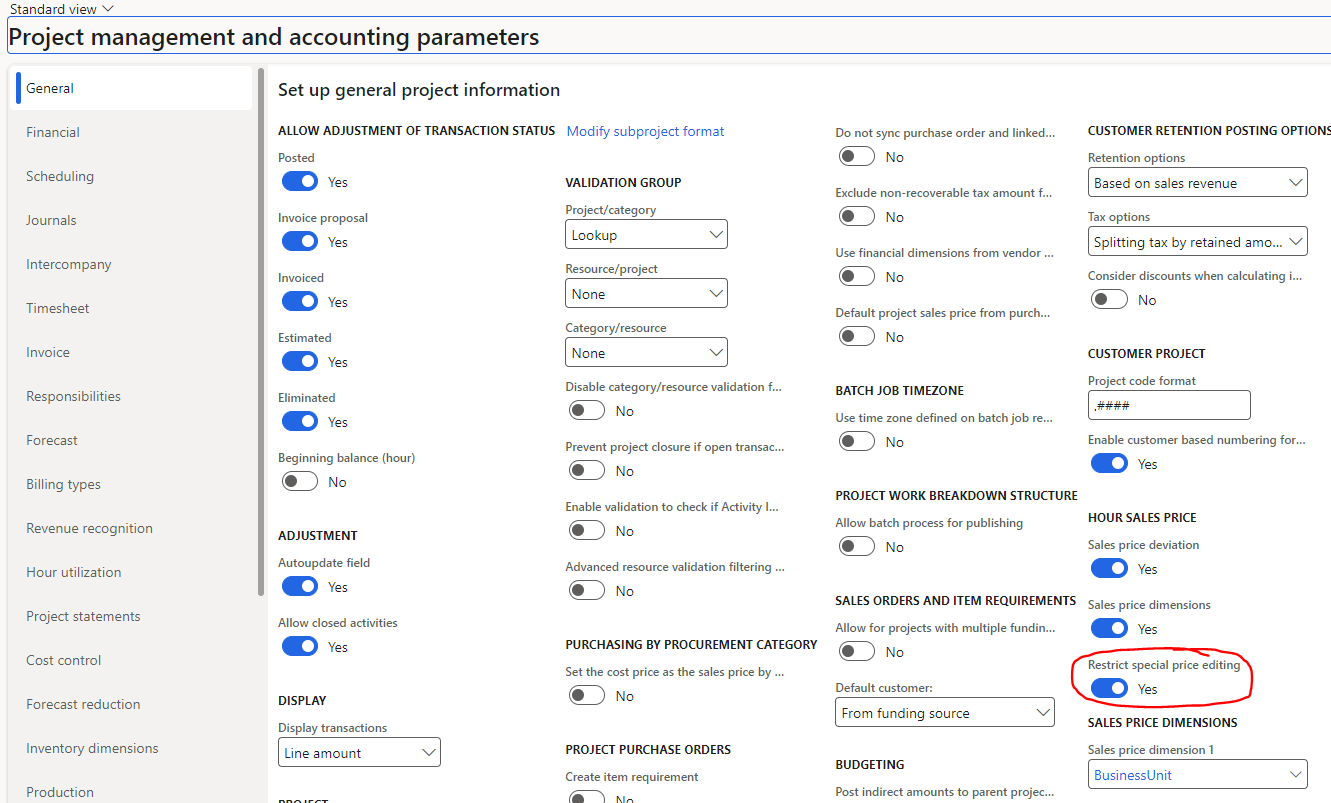
Task: Disable the Eliminated switch
Action: click(300, 421)
